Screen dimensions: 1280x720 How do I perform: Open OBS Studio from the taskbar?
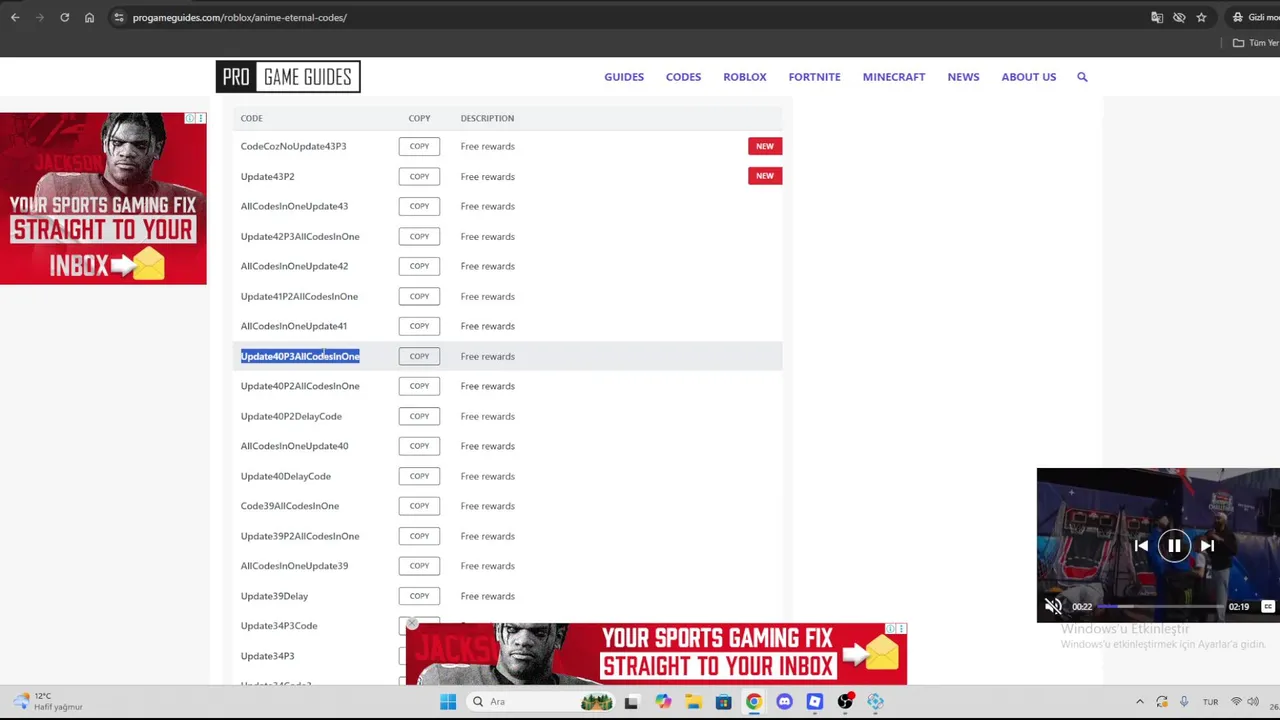tap(845, 702)
